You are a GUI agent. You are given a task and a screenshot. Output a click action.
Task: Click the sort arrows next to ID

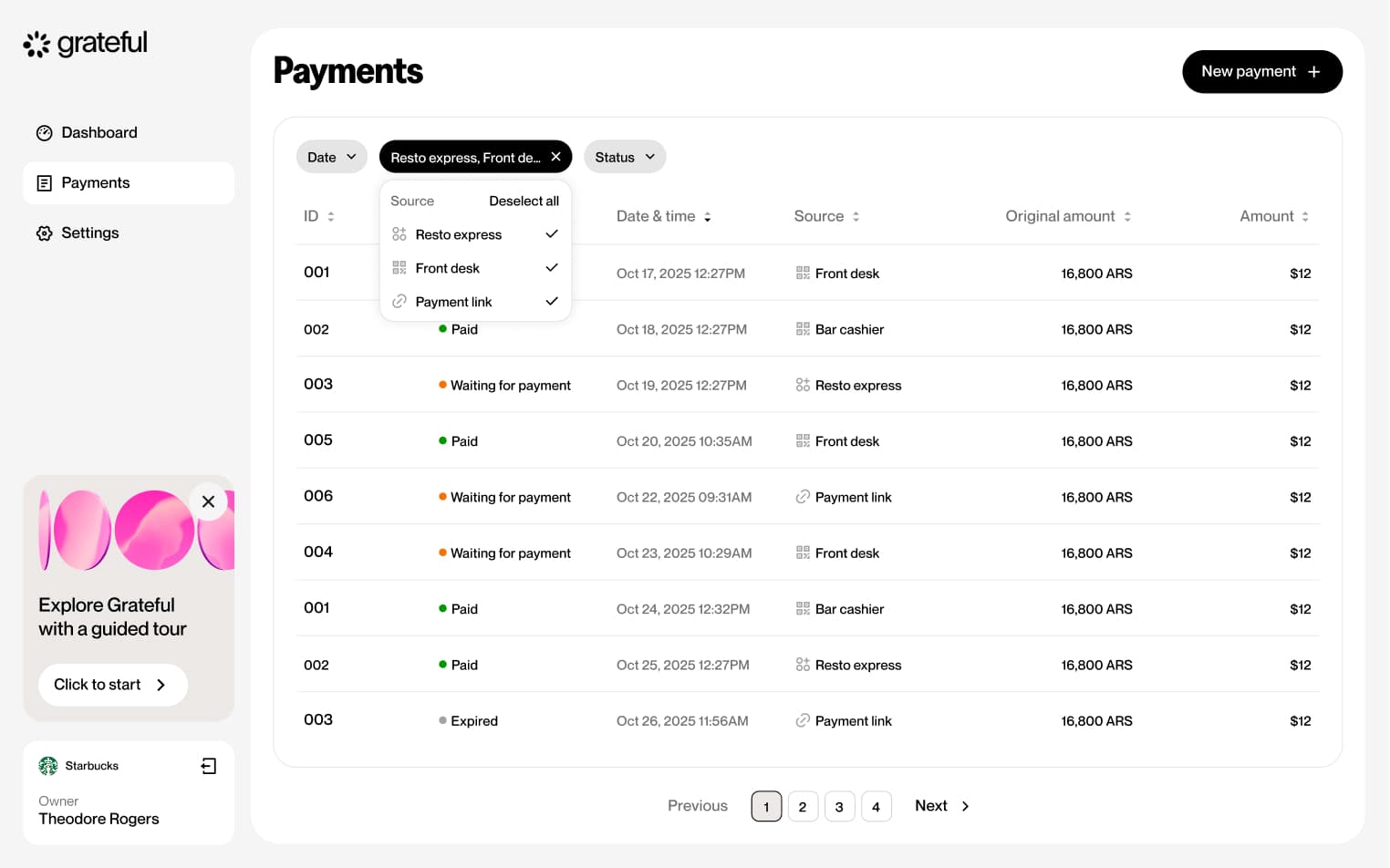[331, 217]
